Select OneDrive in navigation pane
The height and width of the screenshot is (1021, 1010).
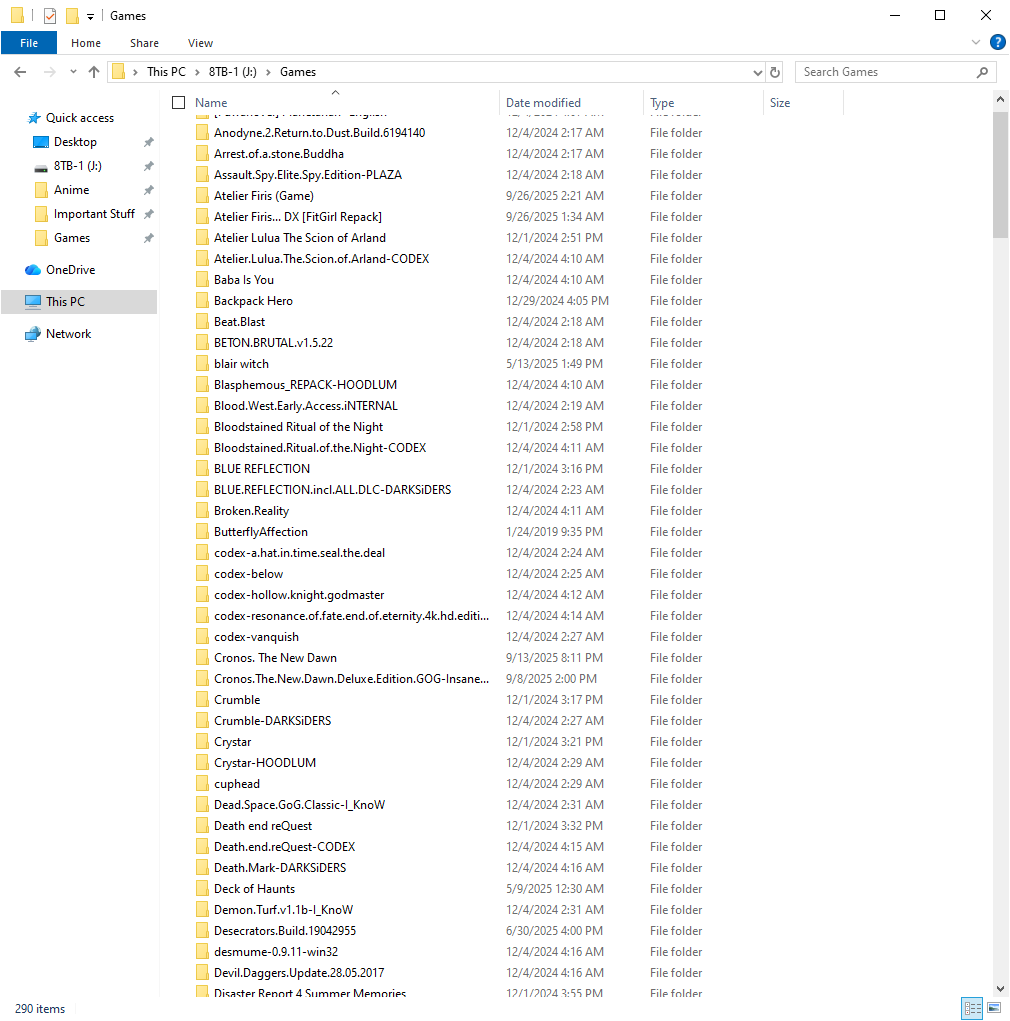[x=70, y=270]
